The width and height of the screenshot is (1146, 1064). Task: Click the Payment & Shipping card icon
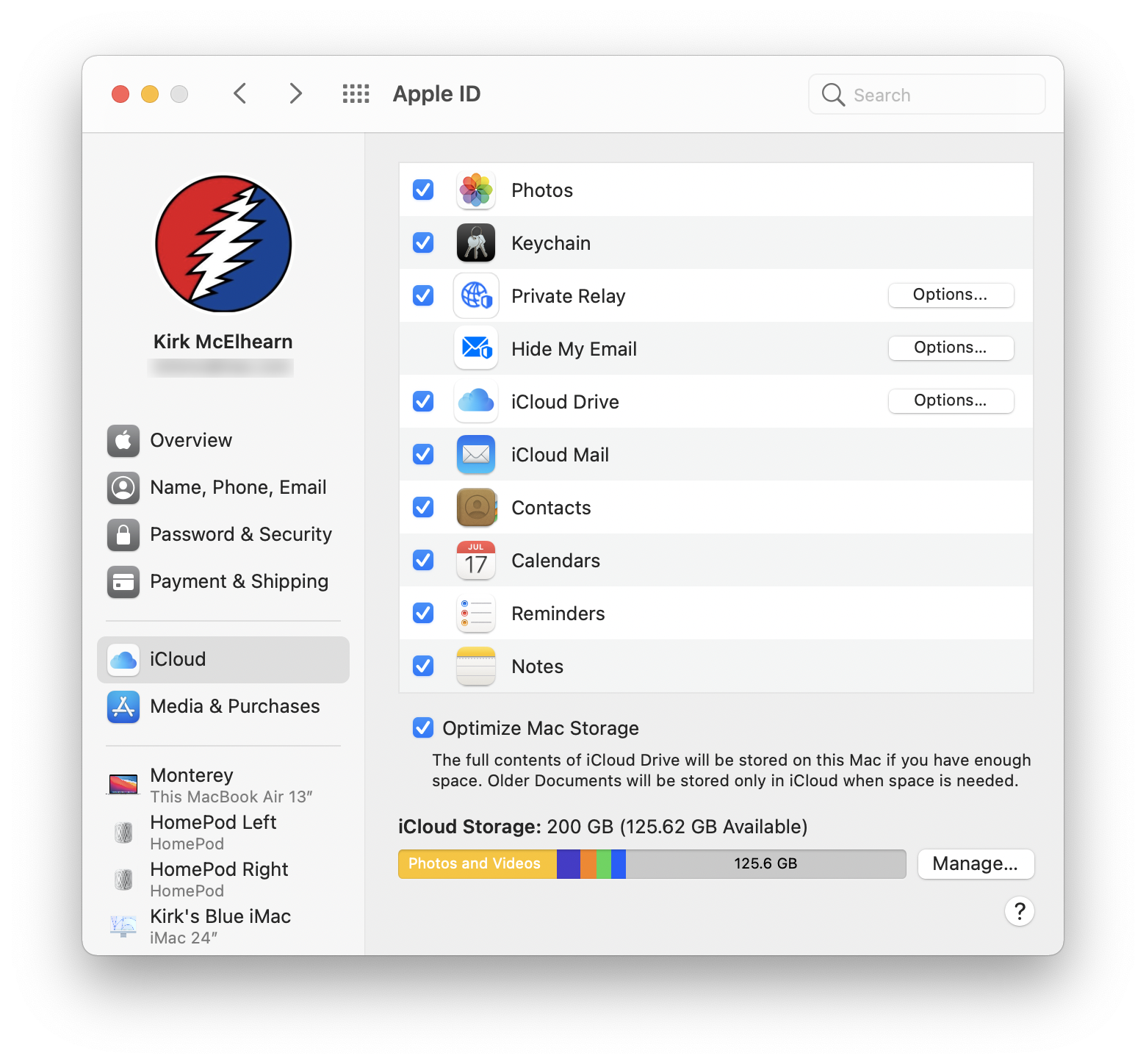123,582
